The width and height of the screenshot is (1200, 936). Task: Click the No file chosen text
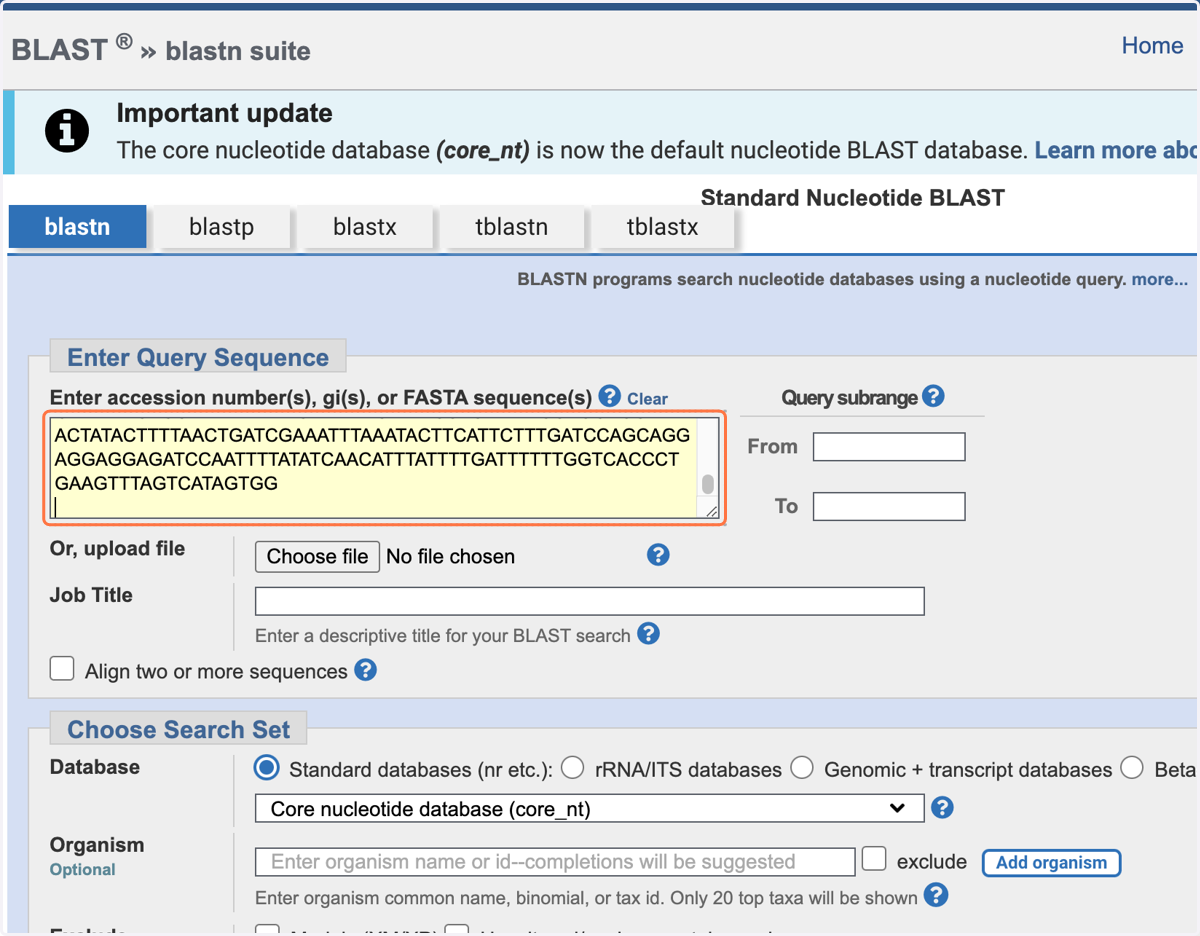[450, 556]
